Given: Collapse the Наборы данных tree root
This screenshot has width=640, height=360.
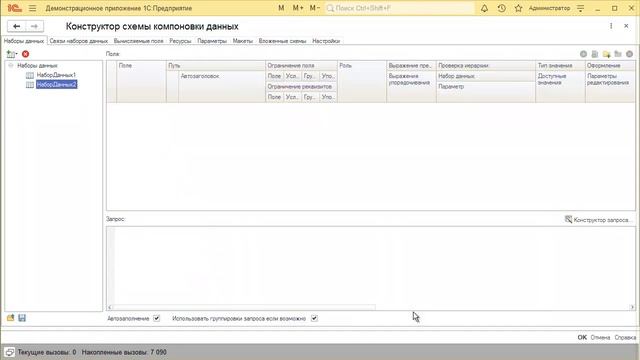Looking at the screenshot, I should coord(11,65).
